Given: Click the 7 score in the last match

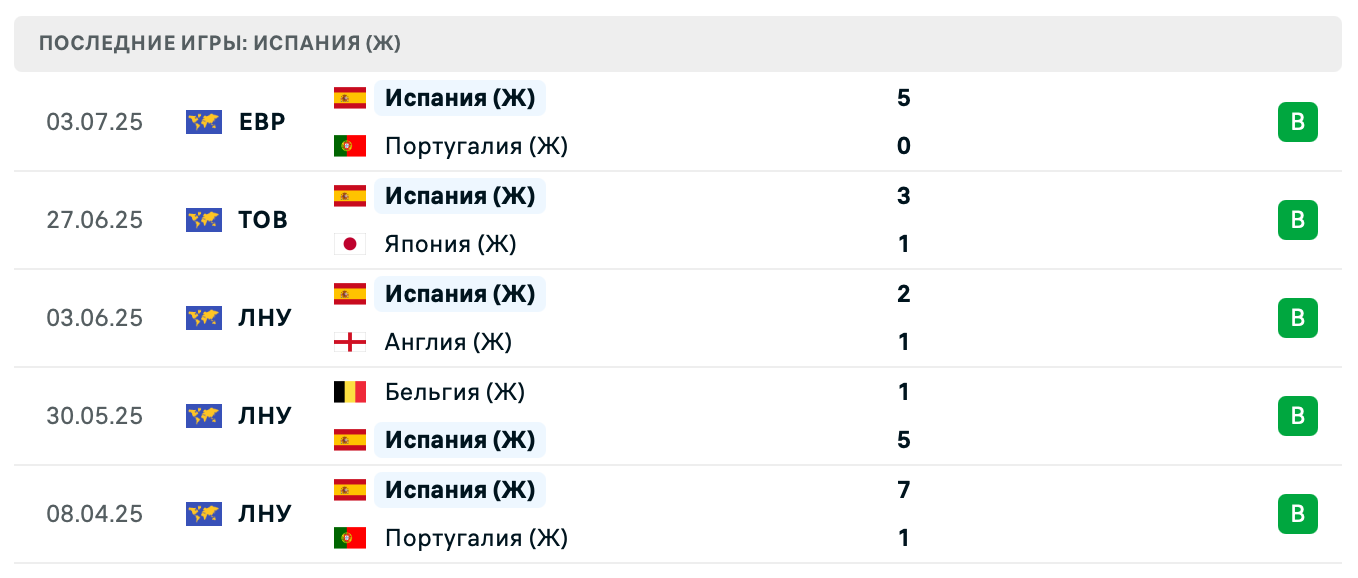Looking at the screenshot, I should point(904,490).
